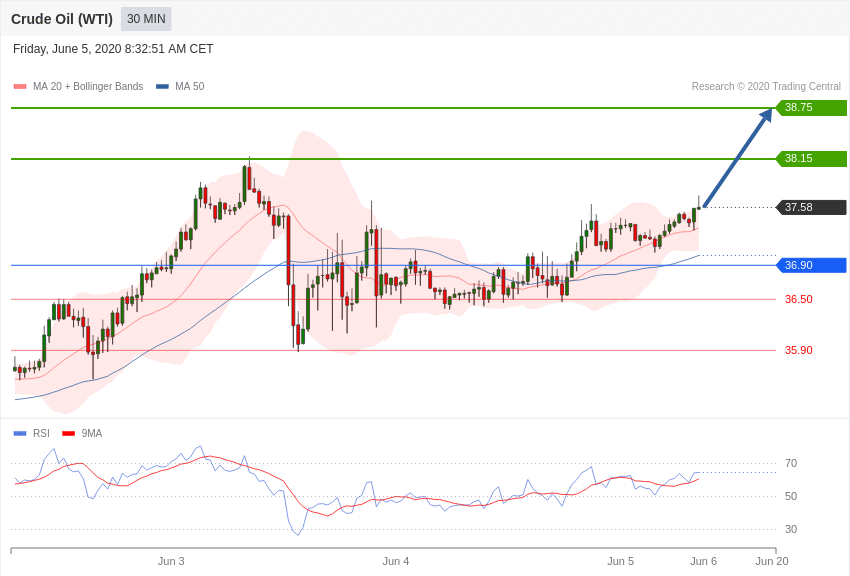The image size is (850, 576).
Task: Click the 9MA red legend swatch
Action: tap(68, 433)
